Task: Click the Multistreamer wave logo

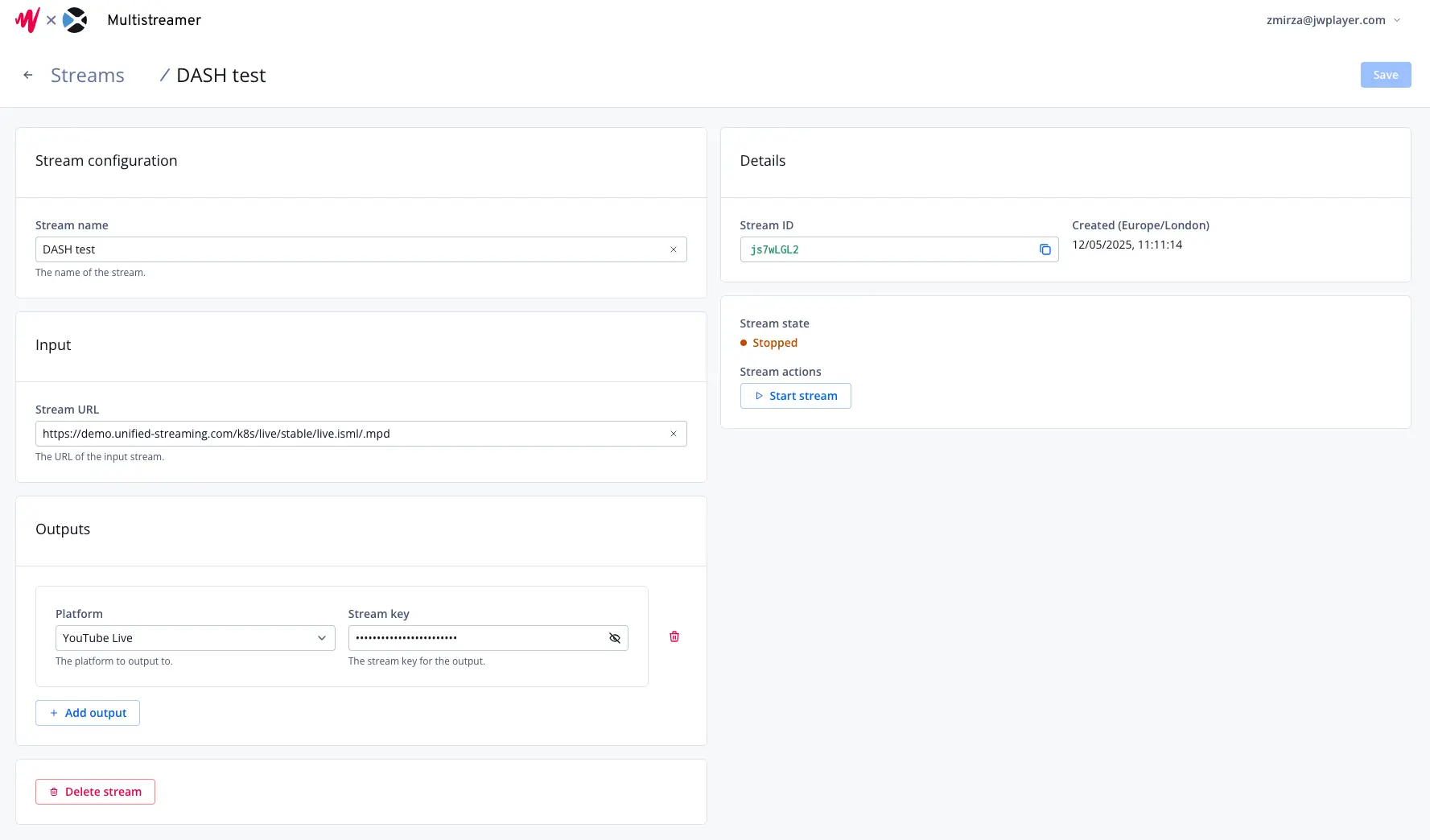Action: (27, 19)
